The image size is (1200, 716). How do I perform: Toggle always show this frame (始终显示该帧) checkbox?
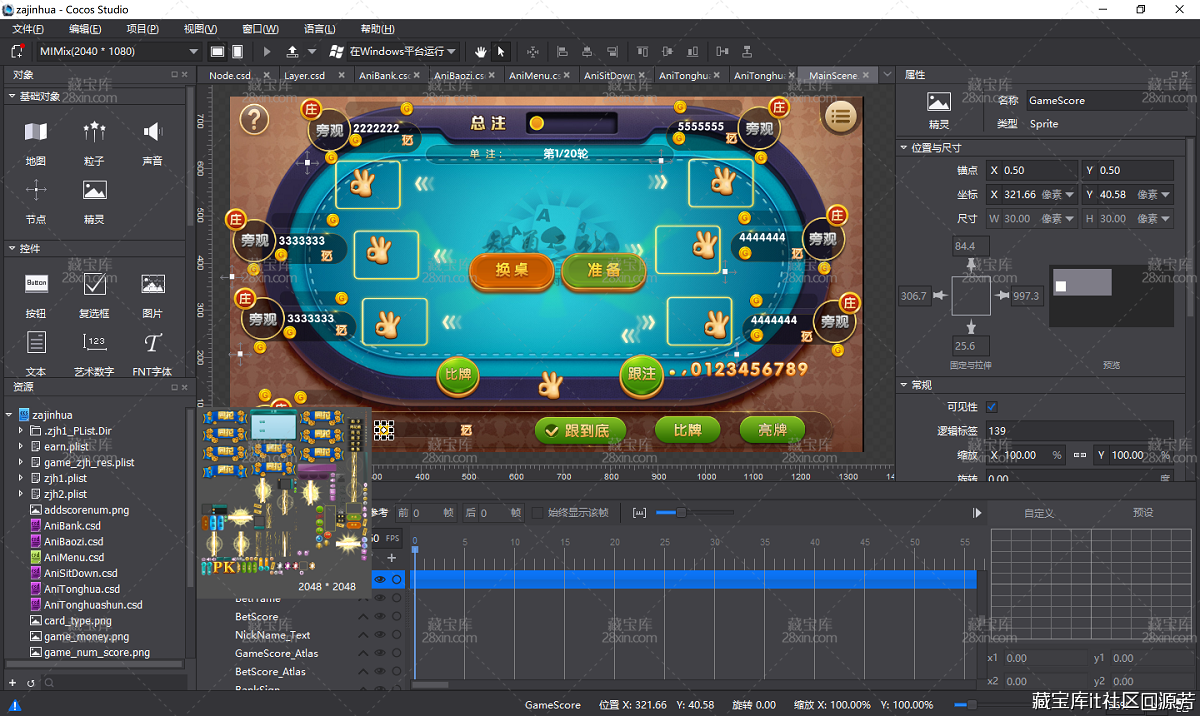(x=538, y=513)
